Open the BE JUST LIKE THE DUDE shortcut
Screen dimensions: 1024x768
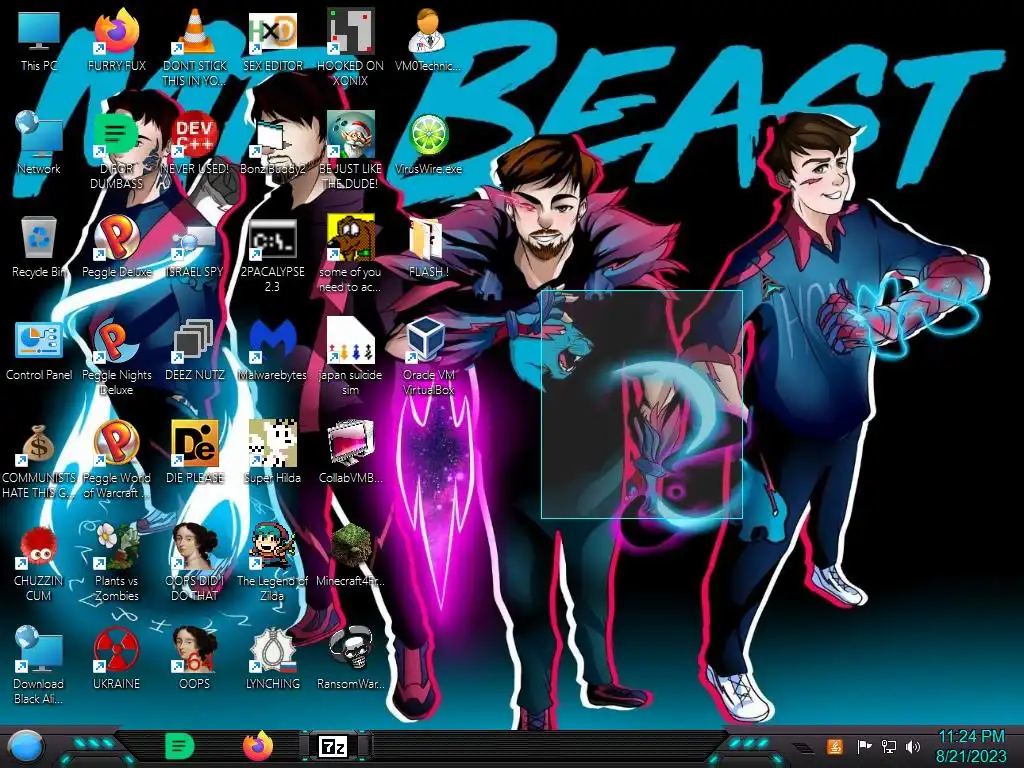(x=350, y=150)
